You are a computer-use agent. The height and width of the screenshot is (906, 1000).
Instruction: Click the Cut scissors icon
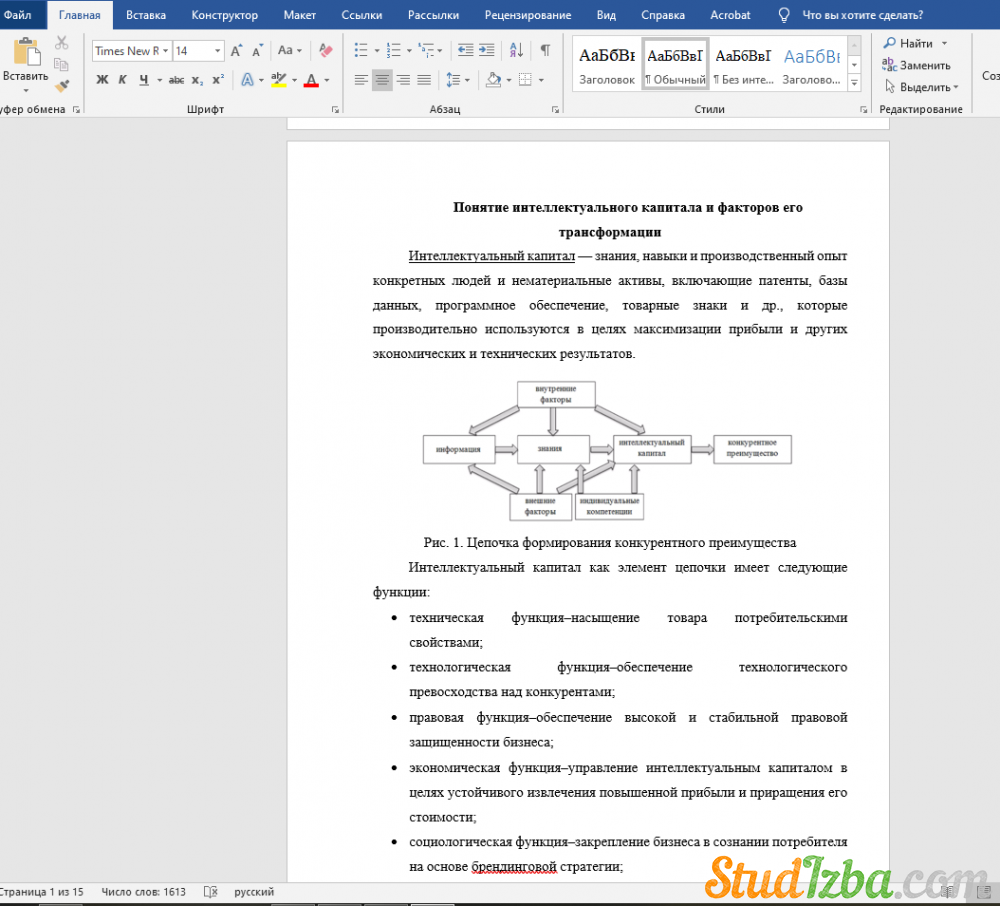click(x=61, y=43)
